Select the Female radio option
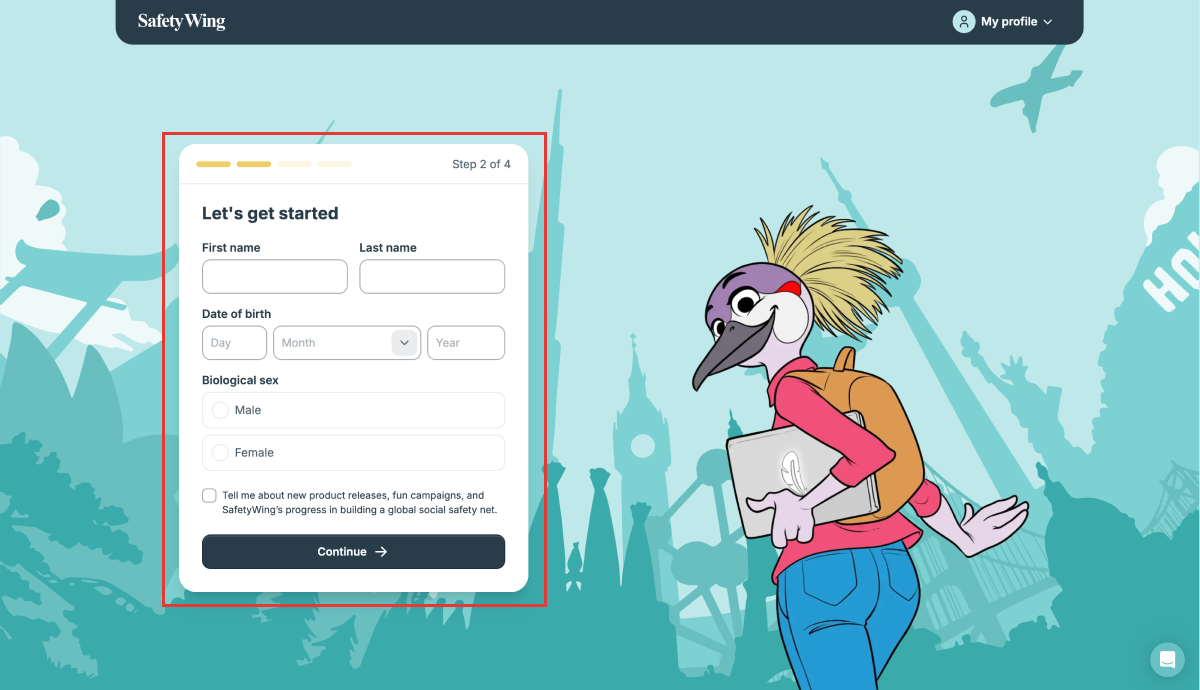 click(x=353, y=453)
